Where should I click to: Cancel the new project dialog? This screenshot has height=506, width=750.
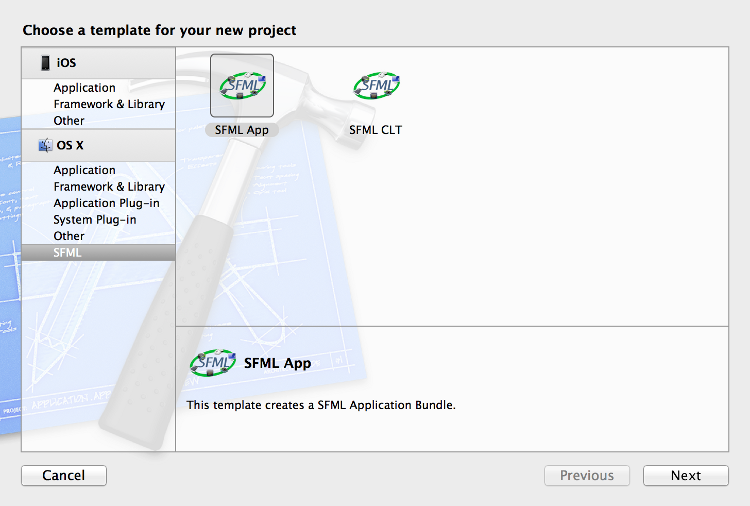pos(64,475)
